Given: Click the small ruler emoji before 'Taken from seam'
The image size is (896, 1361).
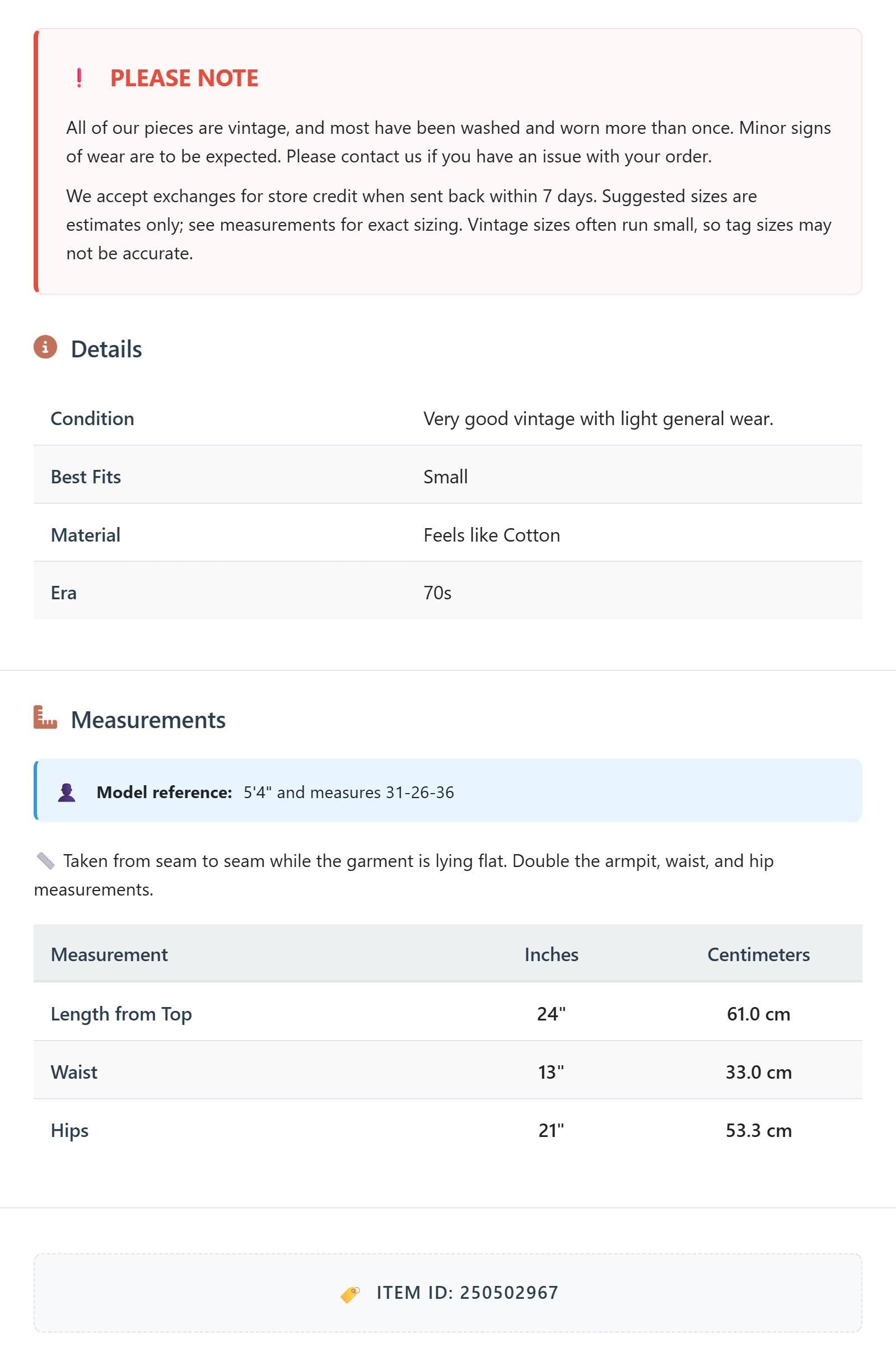Looking at the screenshot, I should (x=45, y=861).
